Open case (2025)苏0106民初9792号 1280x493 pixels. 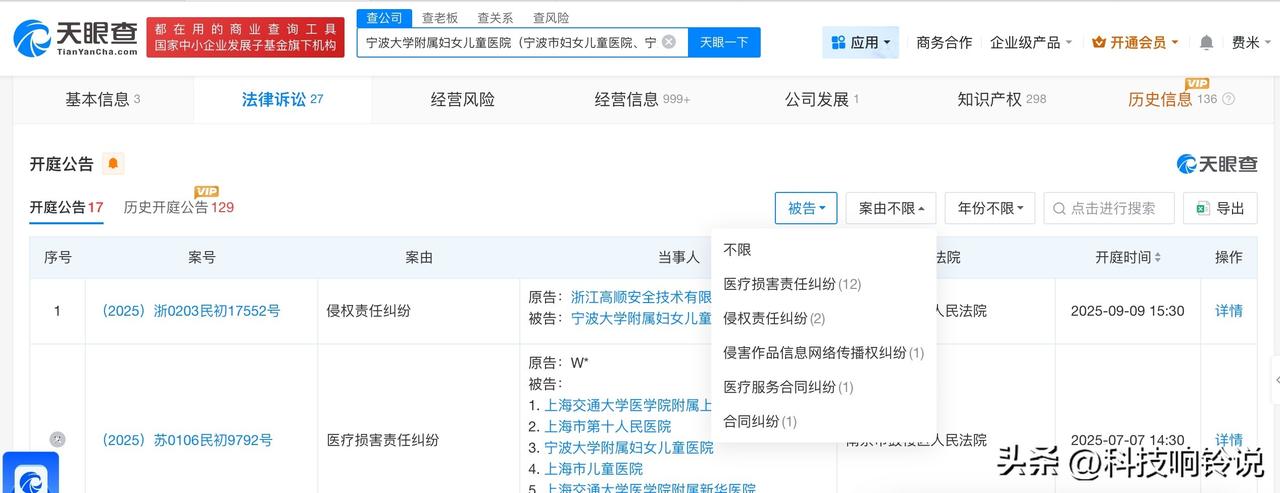click(183, 440)
